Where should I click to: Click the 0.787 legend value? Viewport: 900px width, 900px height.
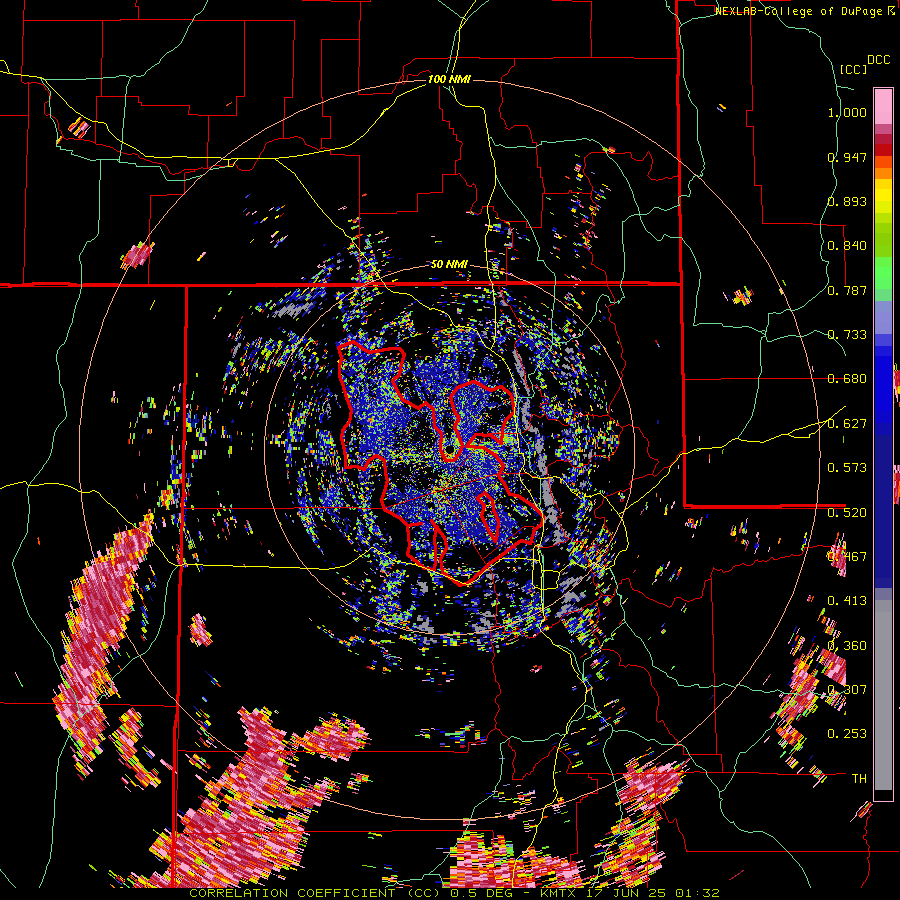tap(847, 290)
